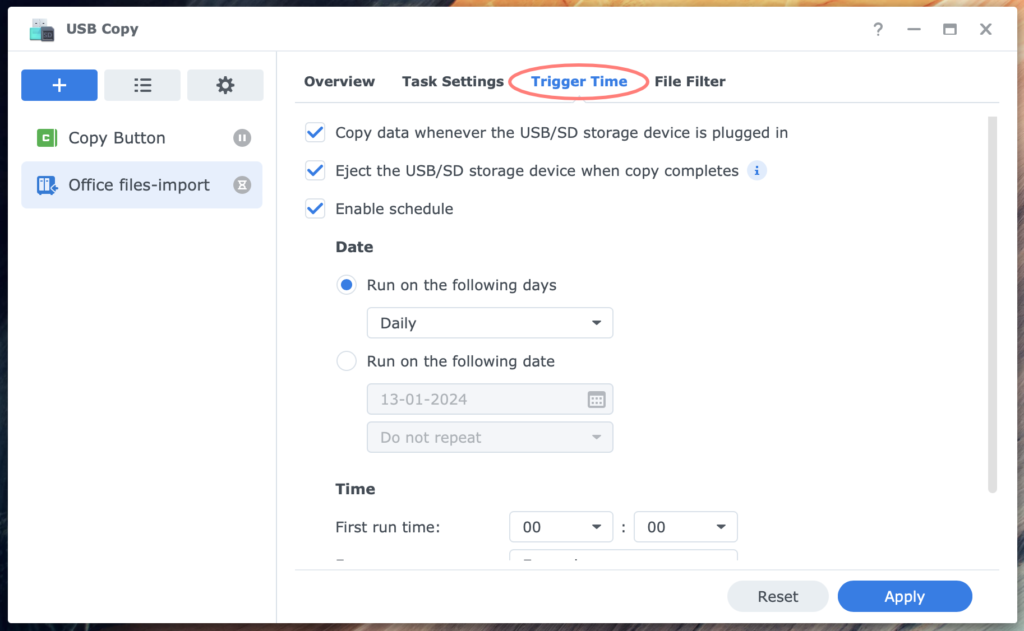Open help with the question mark icon
The image size is (1024, 631).
tap(877, 30)
